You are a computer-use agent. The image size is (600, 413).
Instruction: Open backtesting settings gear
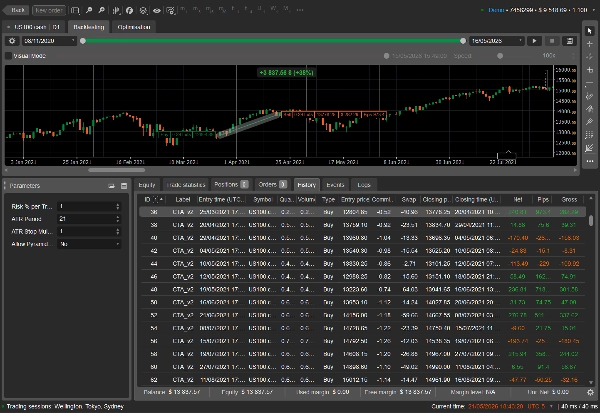(12, 41)
